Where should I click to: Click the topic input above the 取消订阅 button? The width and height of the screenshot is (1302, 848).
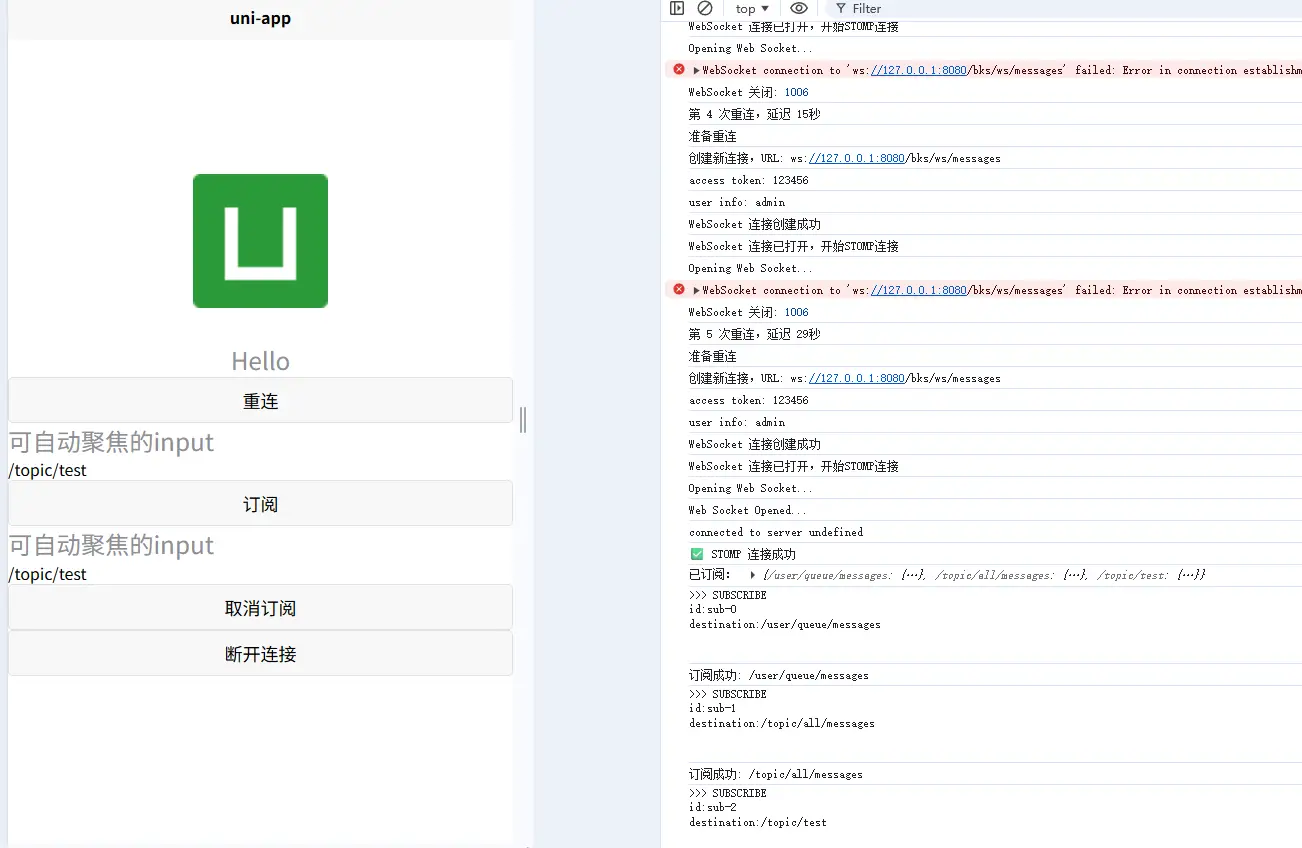tap(260, 574)
